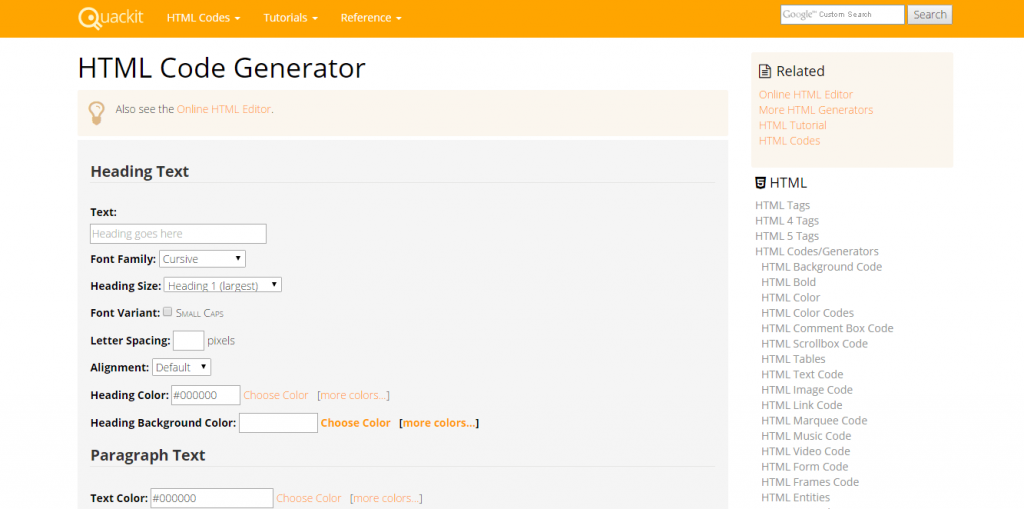Open HTML Scrollbox Code
The width and height of the screenshot is (1024, 509).
point(814,344)
